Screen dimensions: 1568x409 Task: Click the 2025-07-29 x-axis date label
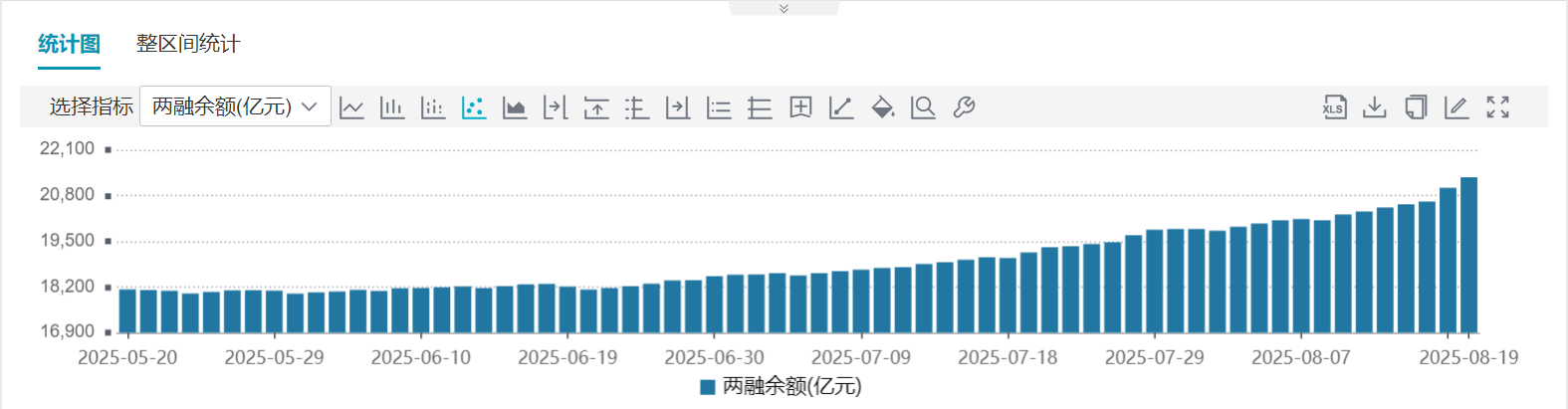click(1155, 357)
